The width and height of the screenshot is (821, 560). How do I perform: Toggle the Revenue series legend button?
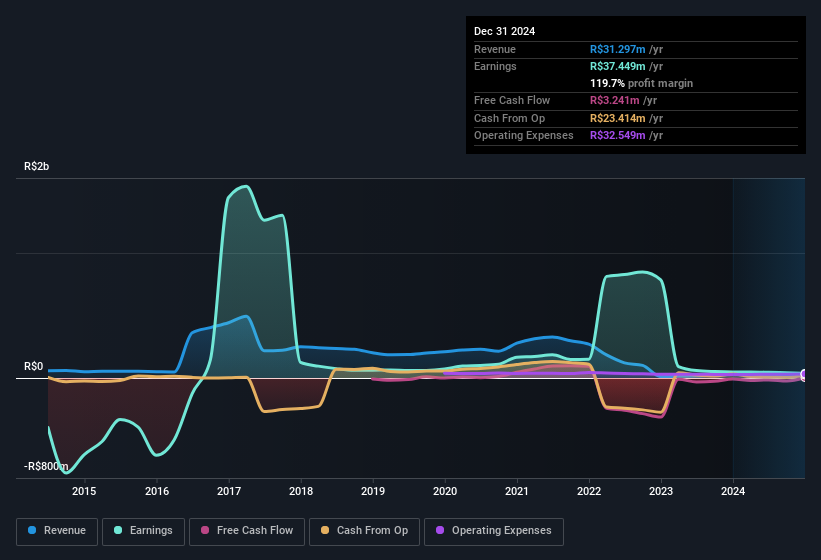pos(57,531)
